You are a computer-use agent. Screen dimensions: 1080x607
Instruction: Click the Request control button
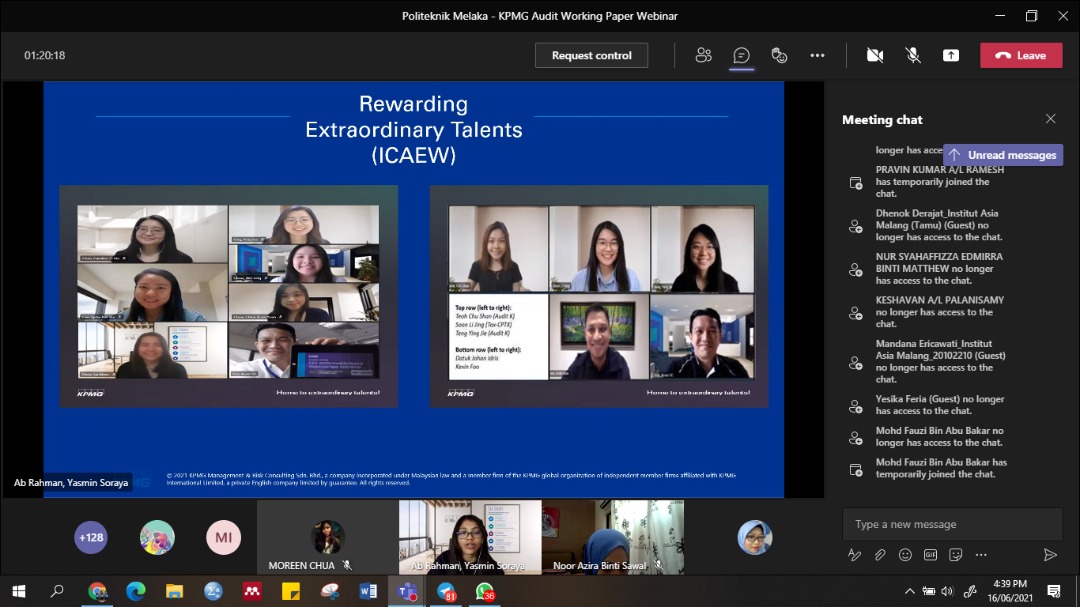(x=591, y=55)
